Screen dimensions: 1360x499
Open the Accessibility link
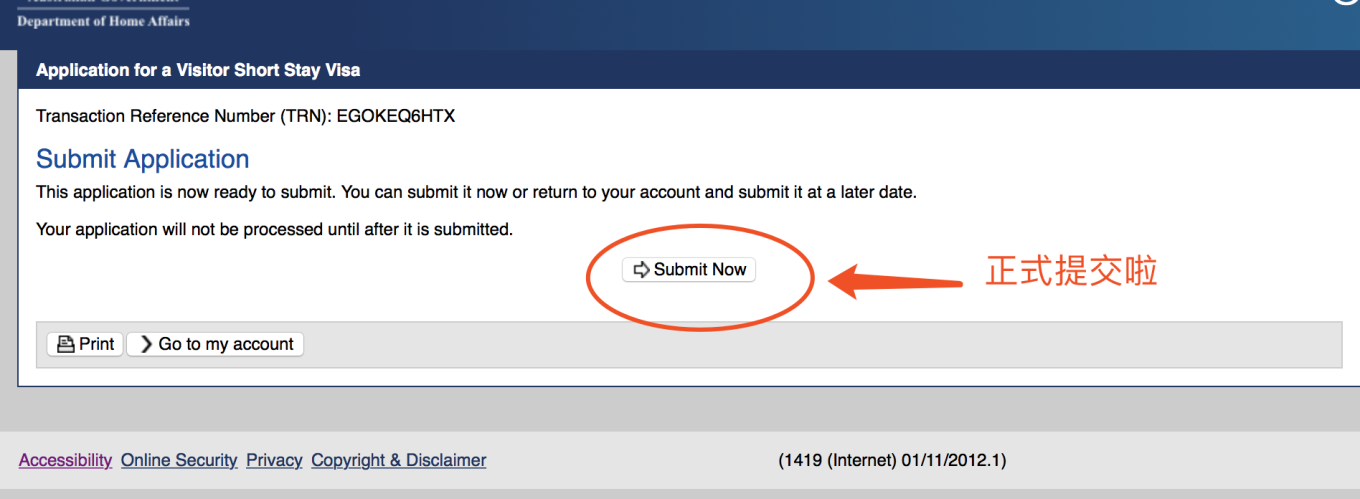(x=65, y=460)
